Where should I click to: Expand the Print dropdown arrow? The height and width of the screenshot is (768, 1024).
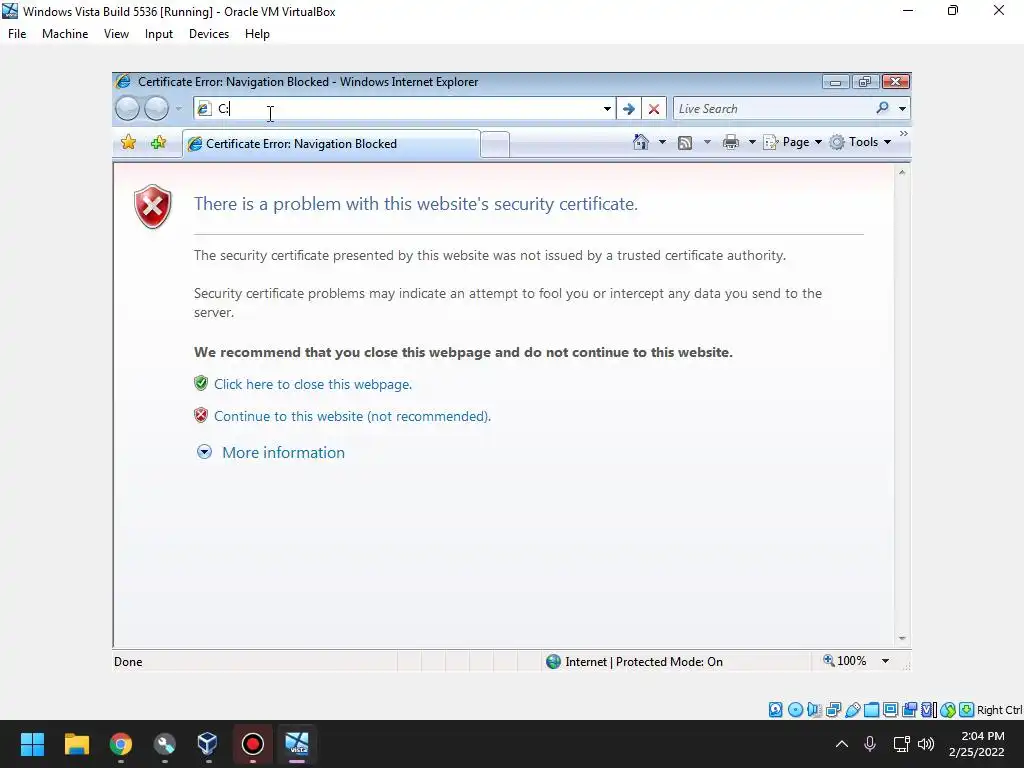pyautogui.click(x=752, y=142)
